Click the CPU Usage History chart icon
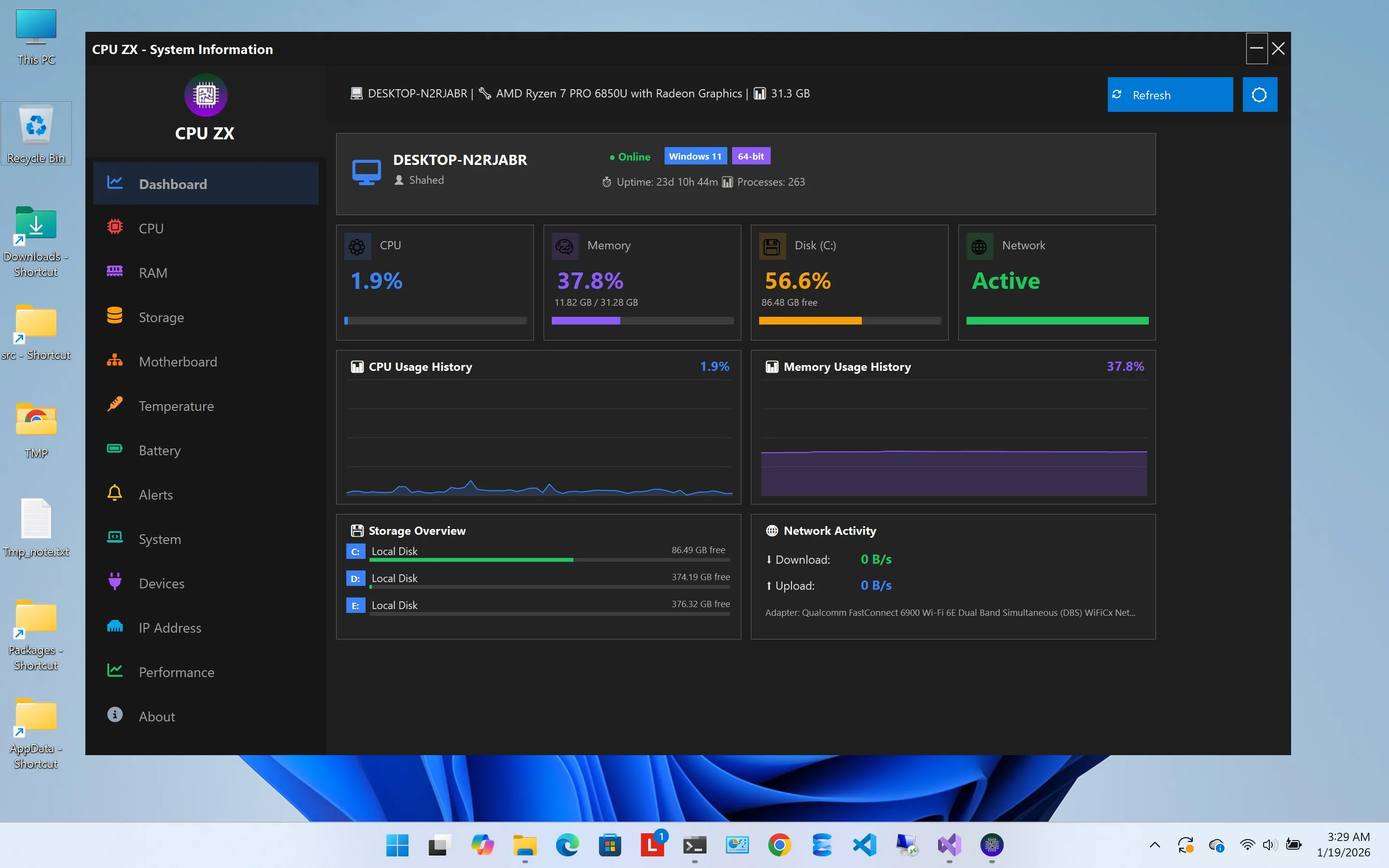Screen dimensions: 1389x868 [357, 367]
